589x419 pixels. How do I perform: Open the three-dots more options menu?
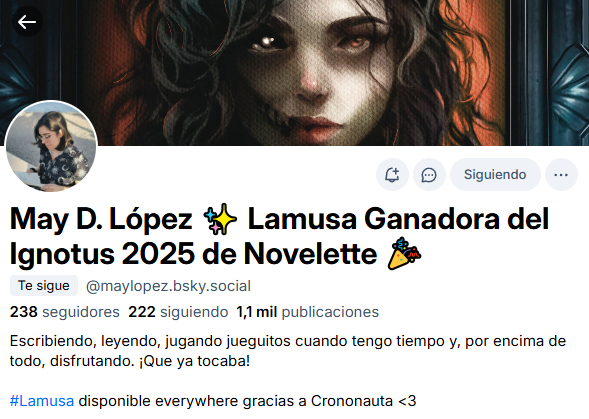coord(561,175)
